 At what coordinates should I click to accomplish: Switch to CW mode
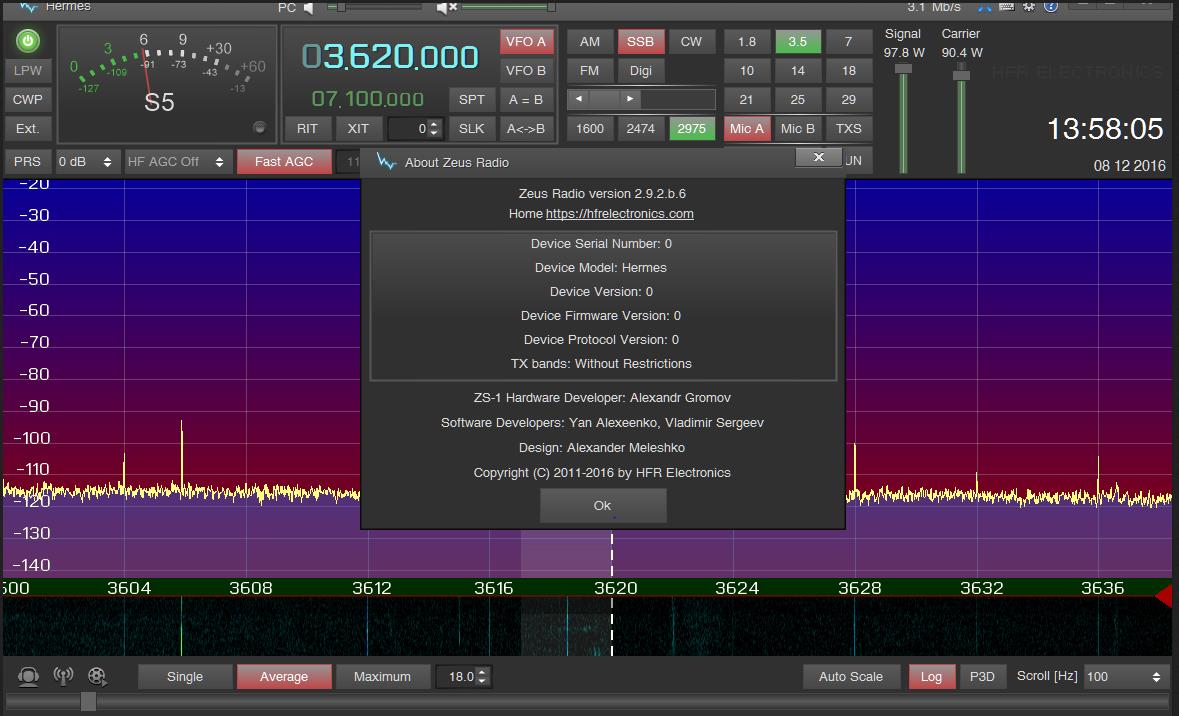pos(691,41)
